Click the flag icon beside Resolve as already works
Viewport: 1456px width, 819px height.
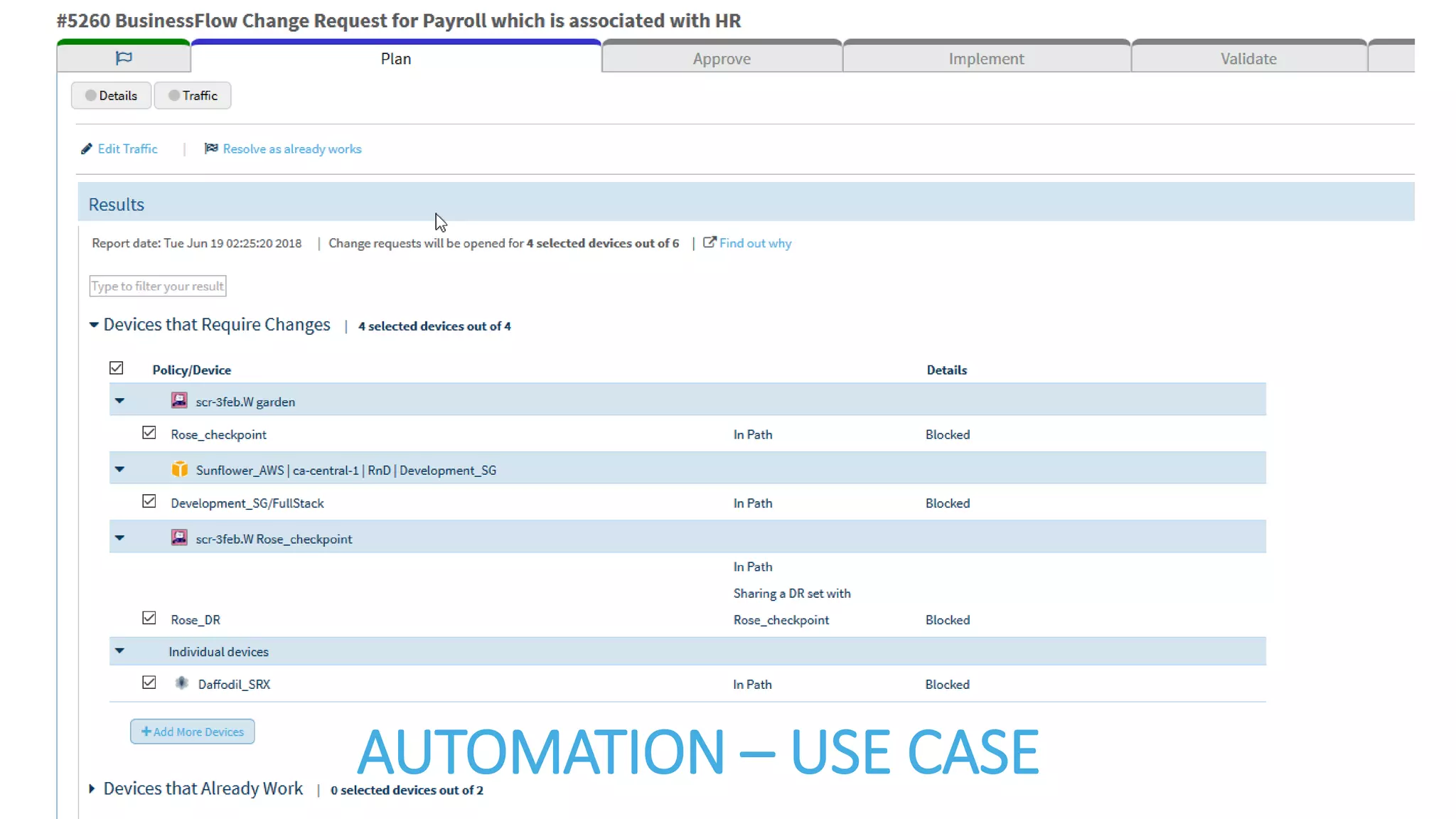(211, 148)
